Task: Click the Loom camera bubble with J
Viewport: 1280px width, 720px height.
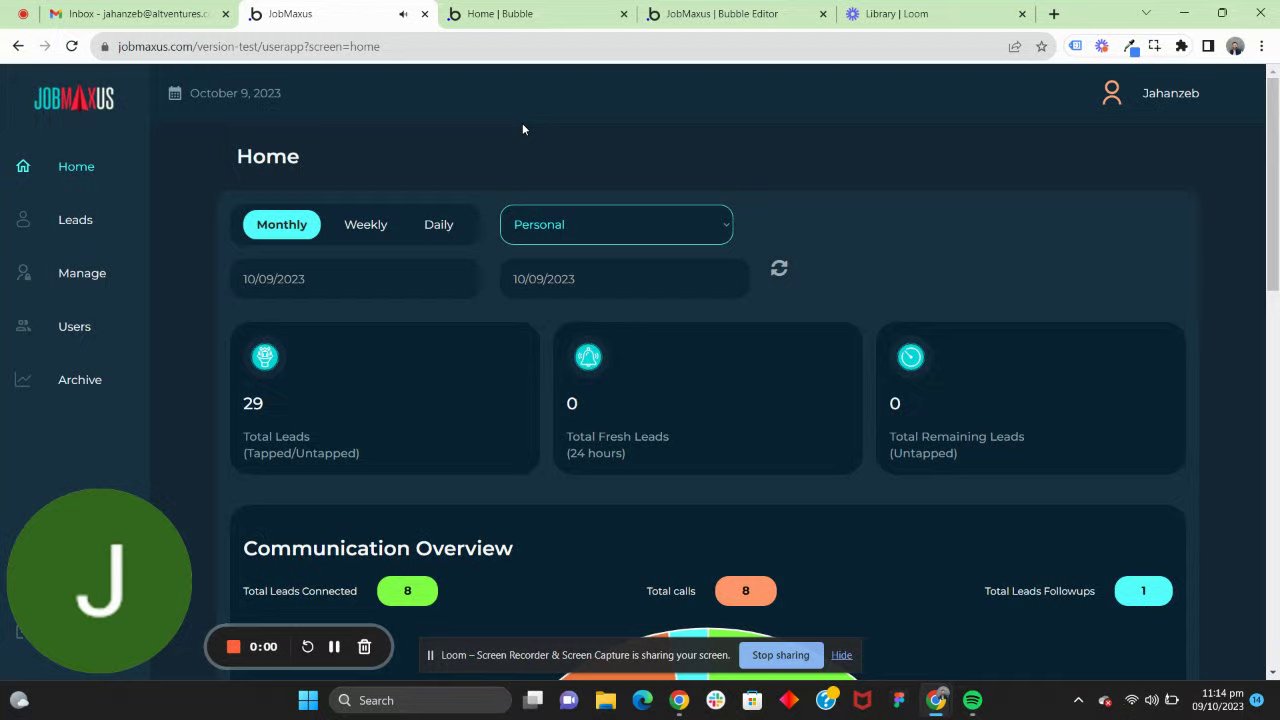Action: click(x=99, y=581)
